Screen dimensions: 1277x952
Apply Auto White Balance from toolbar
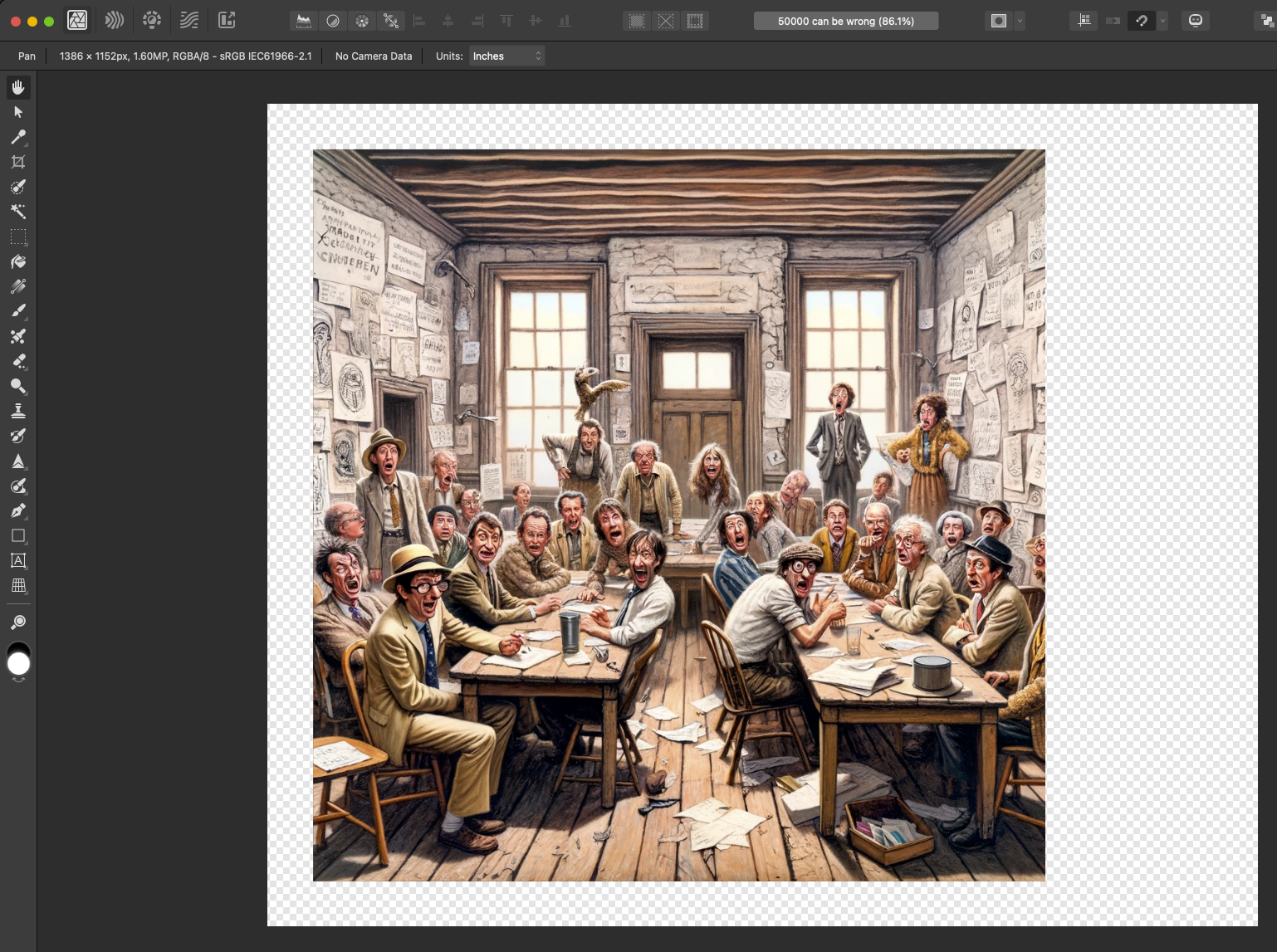[391, 21]
